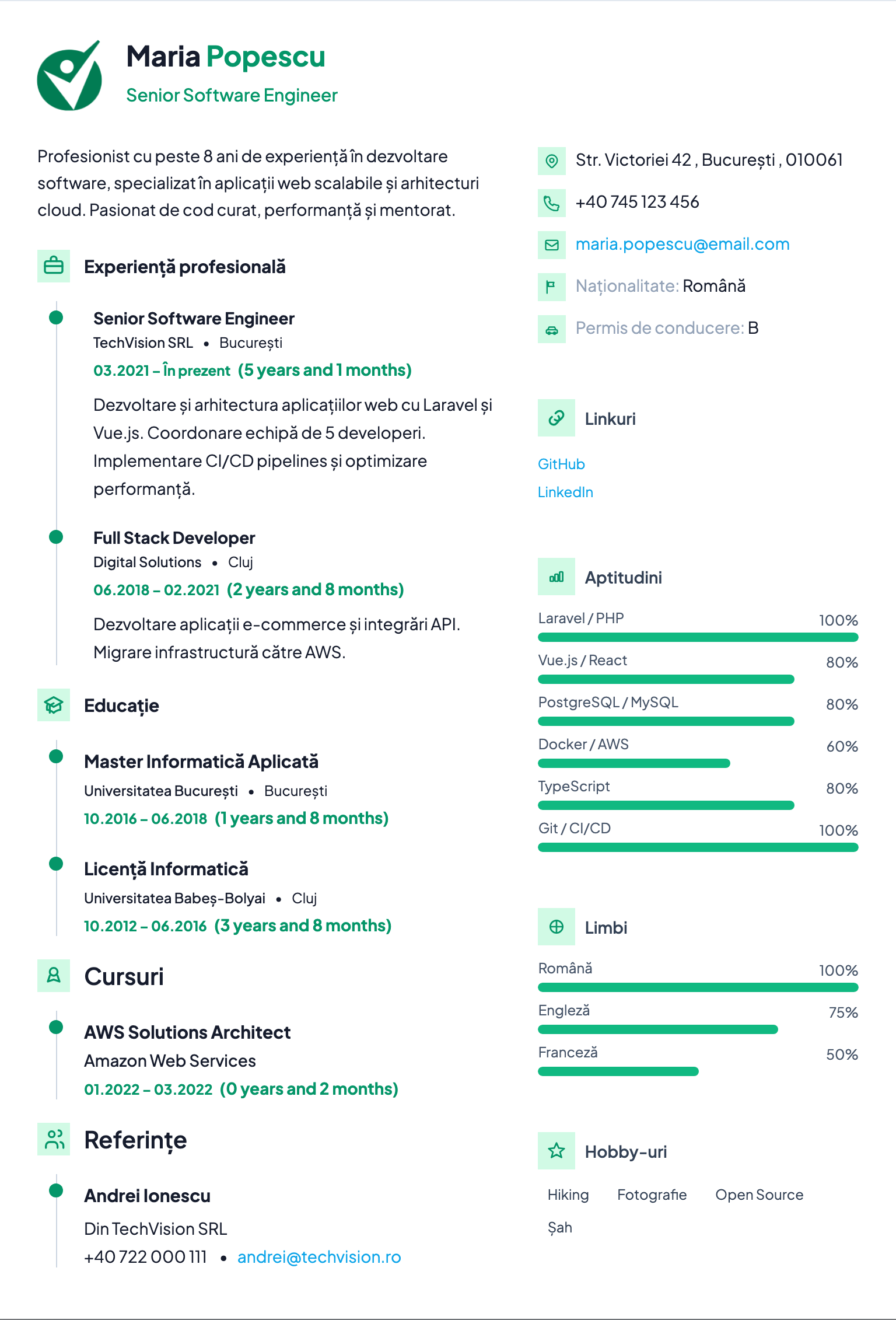Click the andrei@techvision.ro reference email

click(x=319, y=1257)
